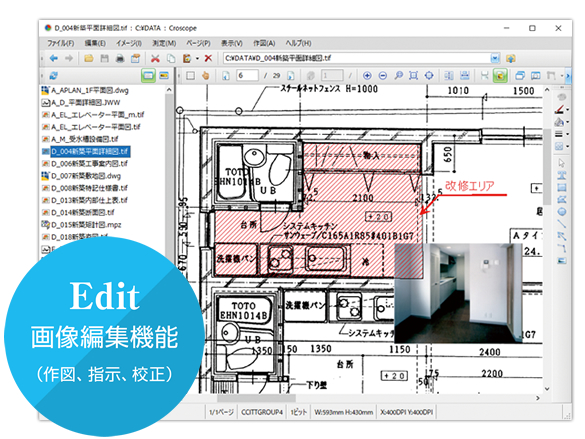This screenshot has width=585, height=439.
Task: Click the crosshair target view icon
Action: tap(429, 76)
